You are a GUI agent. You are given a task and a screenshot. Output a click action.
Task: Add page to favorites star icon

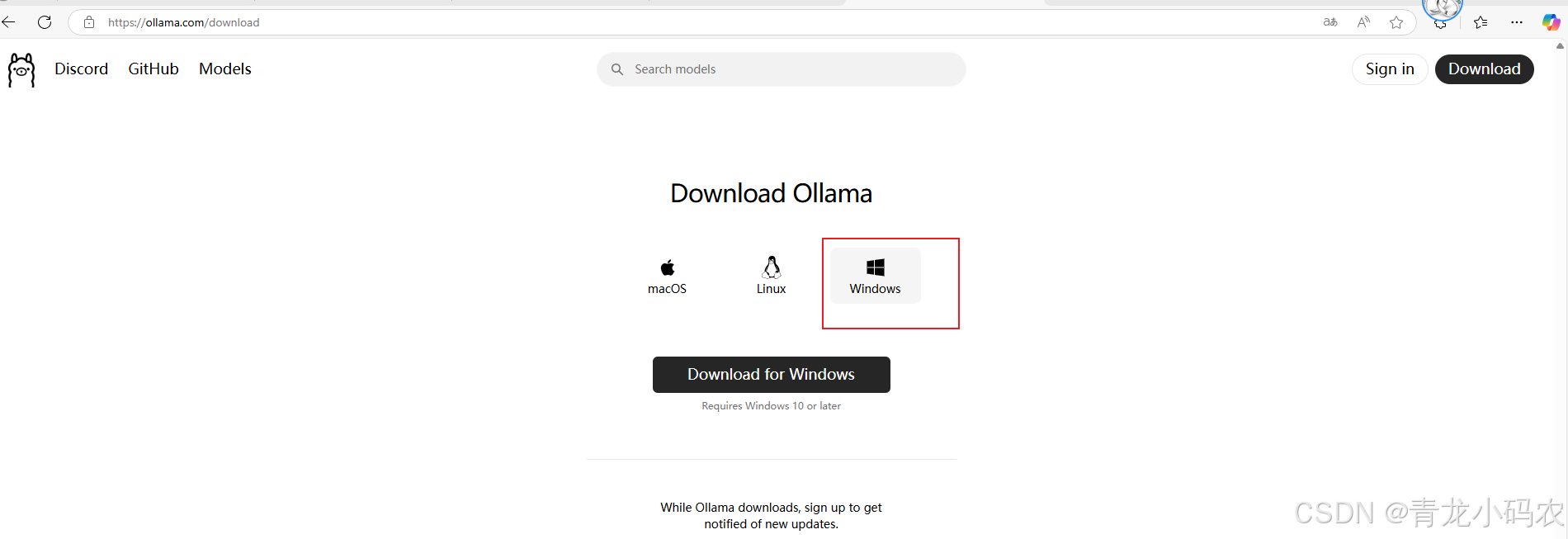point(1396,22)
